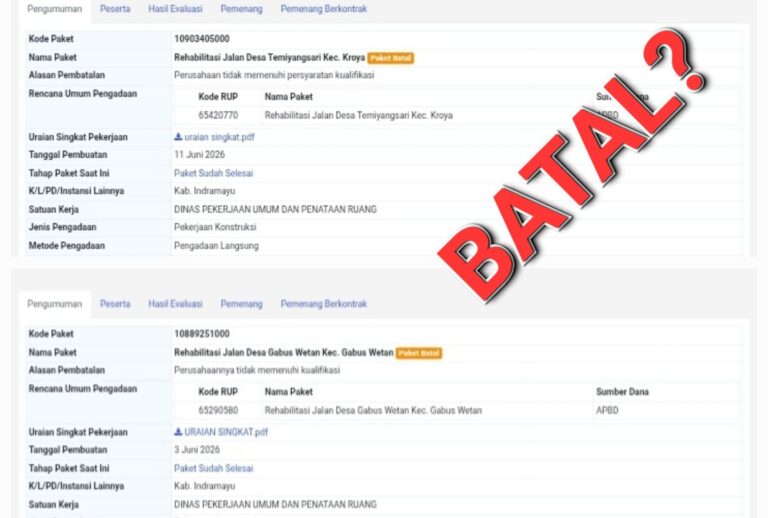
Task: Click Paket Sudah Selesai link for Gabus Wetan
Action: pyautogui.click(x=214, y=469)
